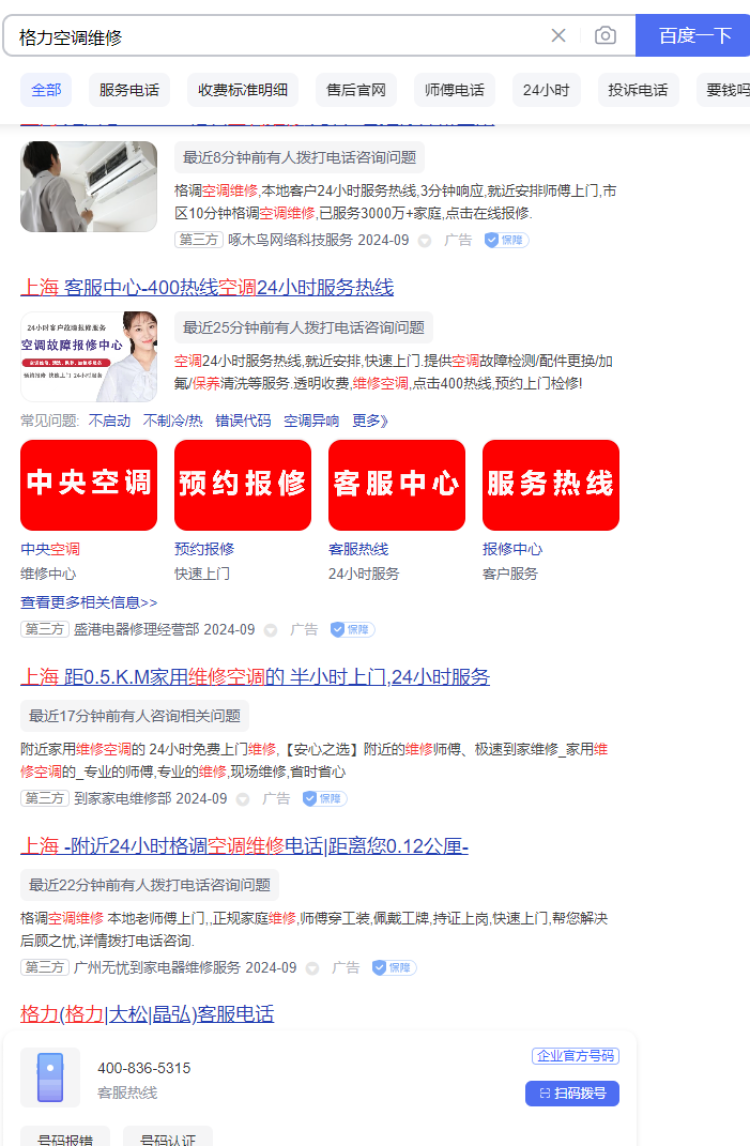Open the red 预约报修 tile

tap(243, 485)
